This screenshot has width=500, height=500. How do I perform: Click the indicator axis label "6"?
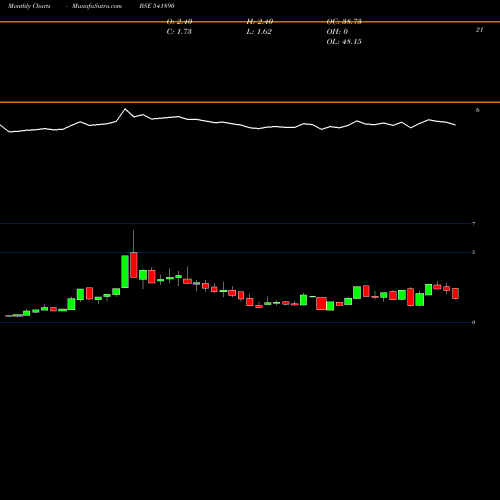(478, 110)
